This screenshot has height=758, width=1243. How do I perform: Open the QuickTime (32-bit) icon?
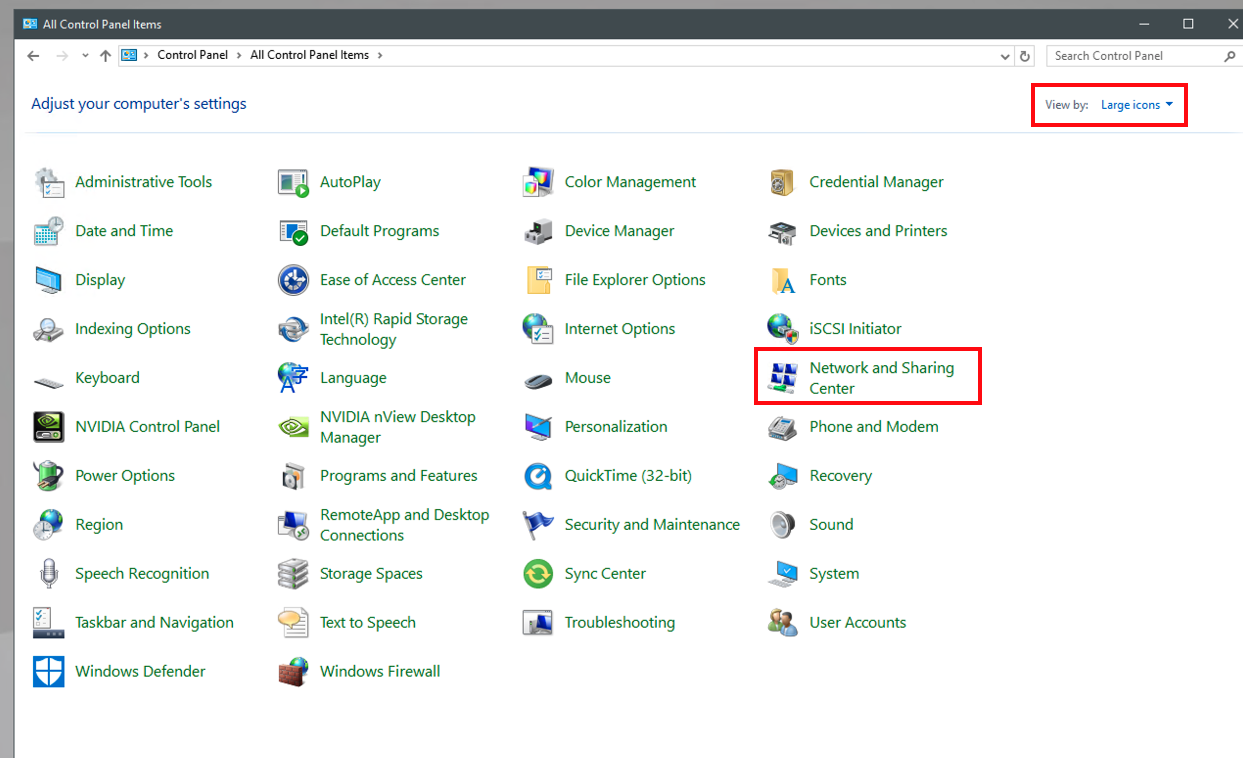pos(538,476)
